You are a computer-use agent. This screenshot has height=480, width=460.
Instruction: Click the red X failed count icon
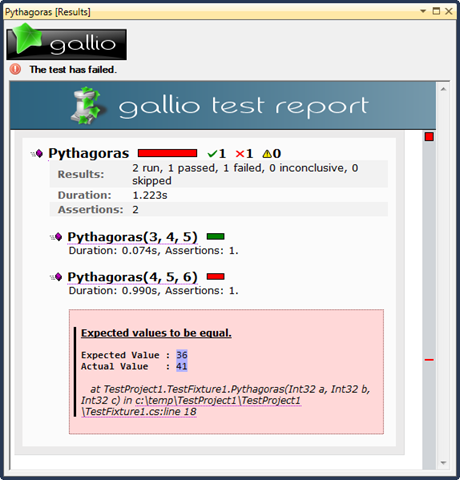(x=240, y=154)
